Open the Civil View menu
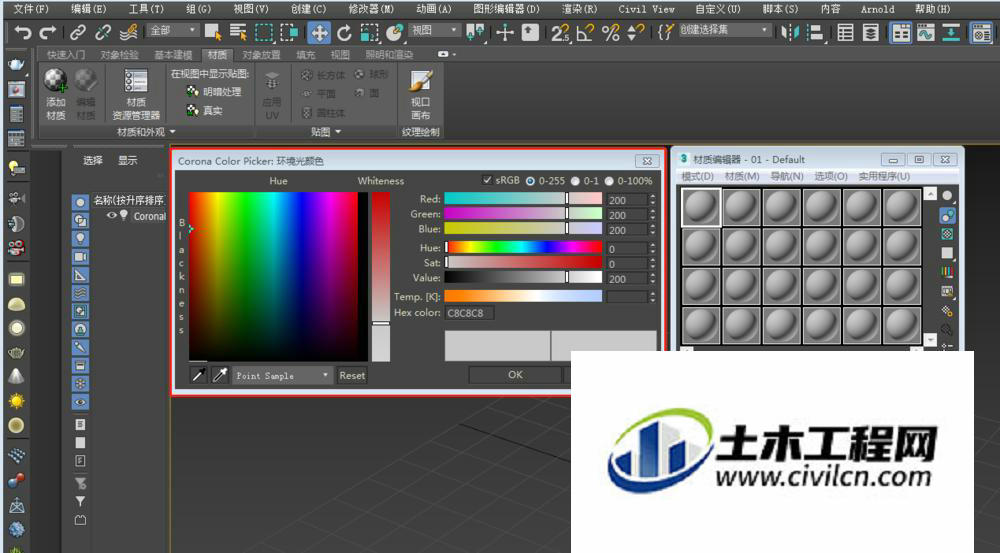 646,9
